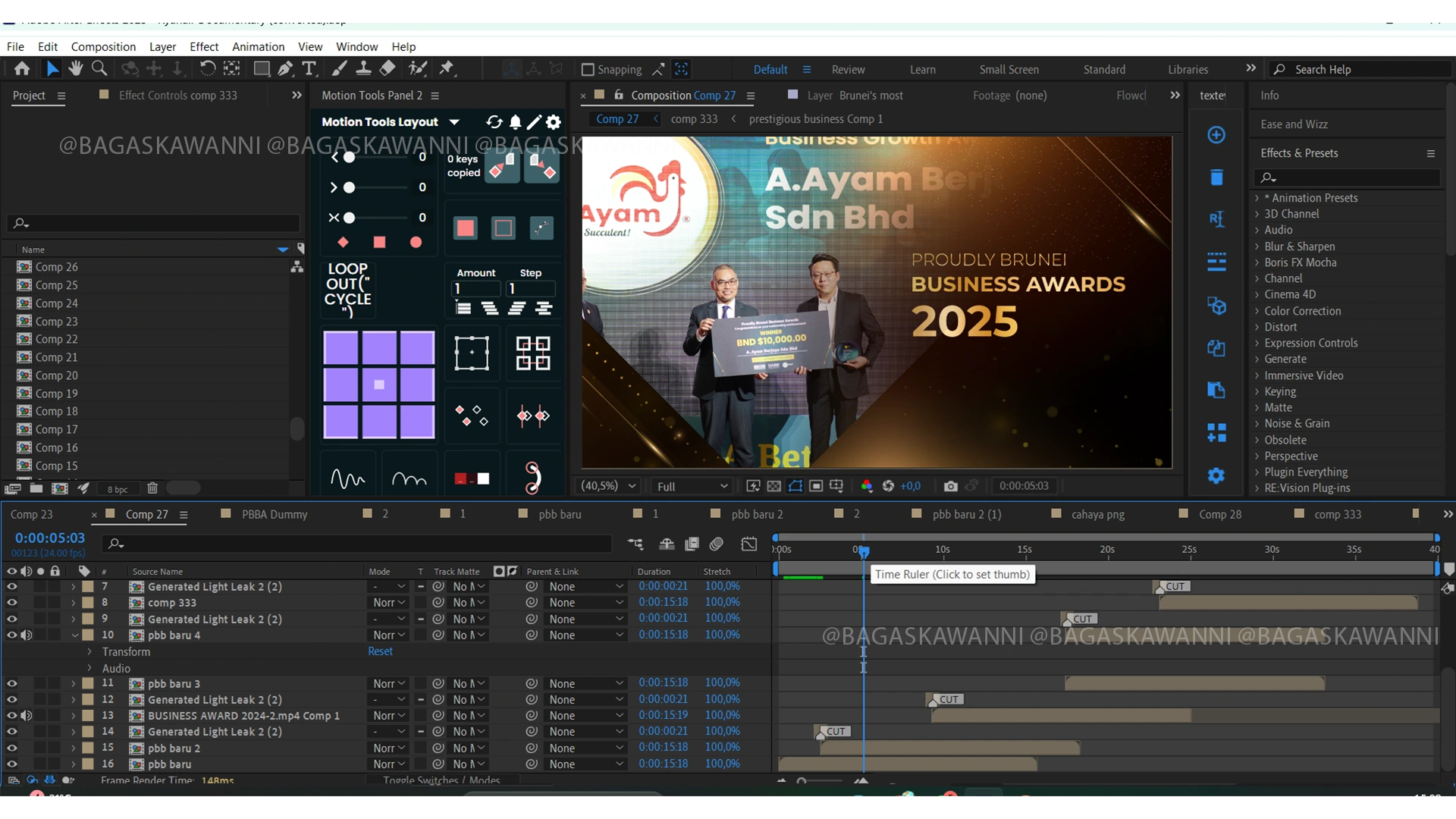Select the Puppet Pin tool
Image resolution: width=1456 pixels, height=819 pixels.
tap(447, 69)
